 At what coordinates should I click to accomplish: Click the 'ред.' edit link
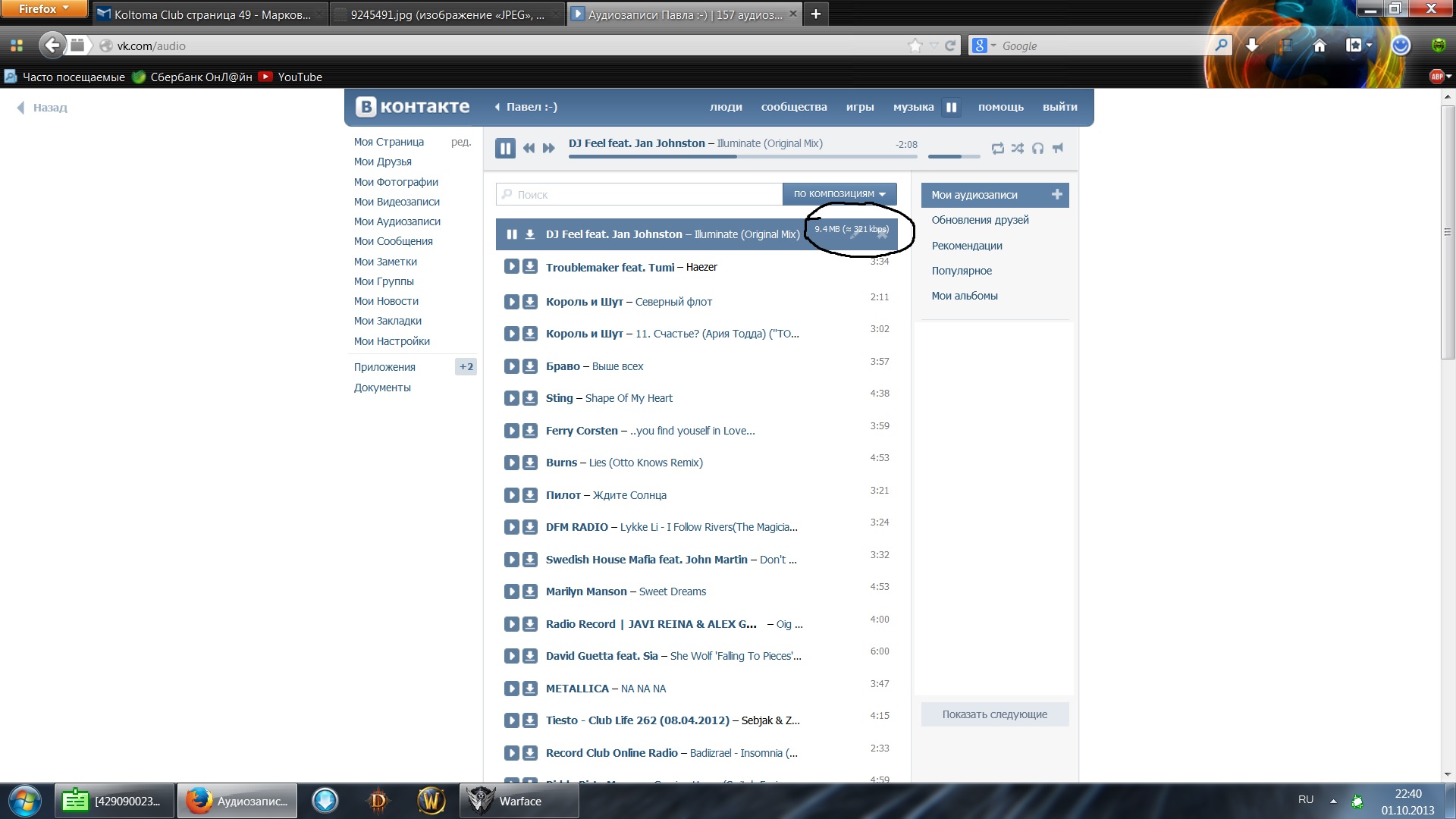pyautogui.click(x=461, y=142)
